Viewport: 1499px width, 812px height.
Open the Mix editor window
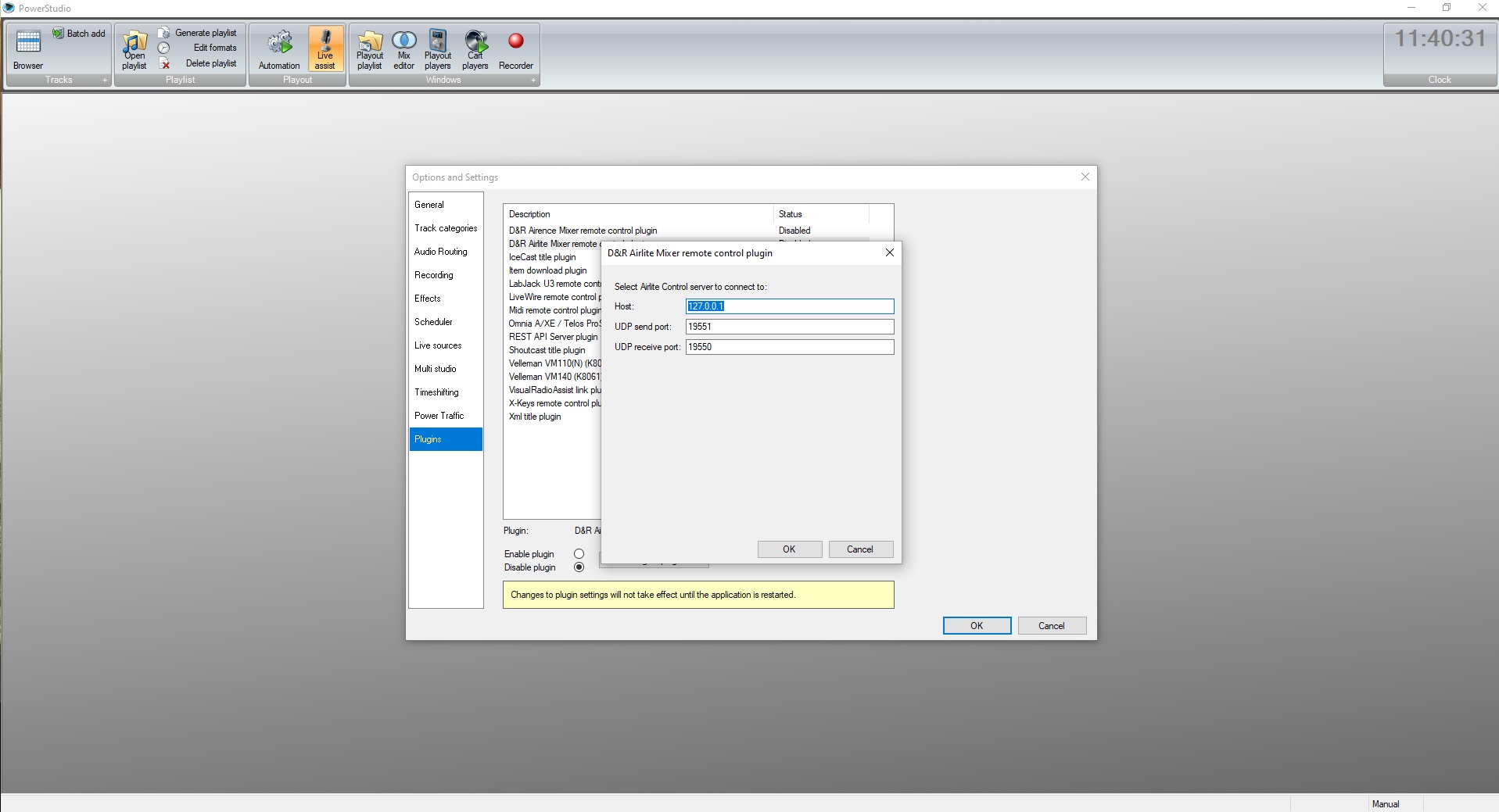[x=403, y=49]
